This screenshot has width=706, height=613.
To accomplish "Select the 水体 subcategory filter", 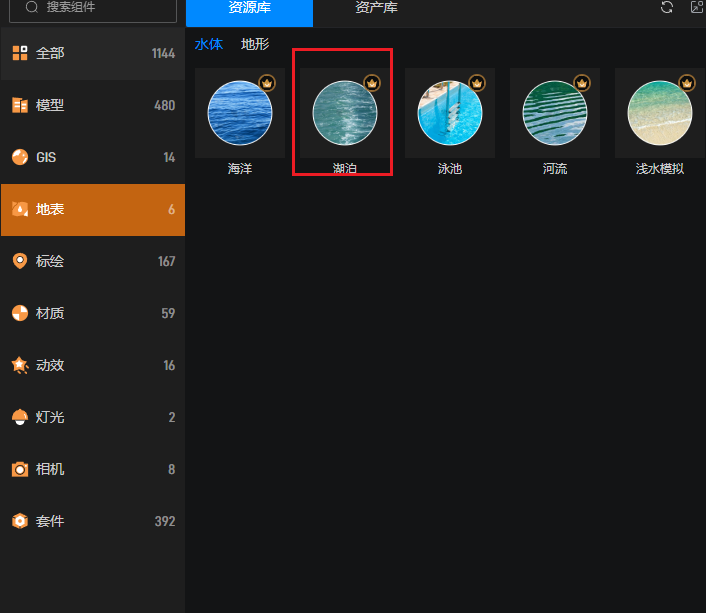I will point(208,44).
